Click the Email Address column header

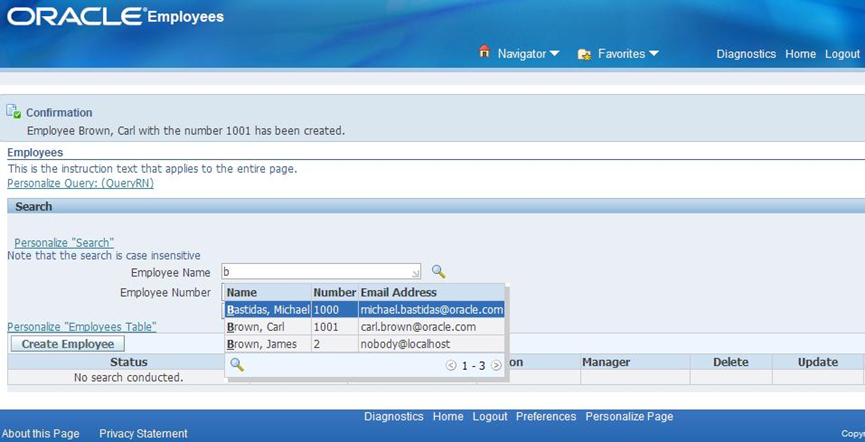pos(431,292)
